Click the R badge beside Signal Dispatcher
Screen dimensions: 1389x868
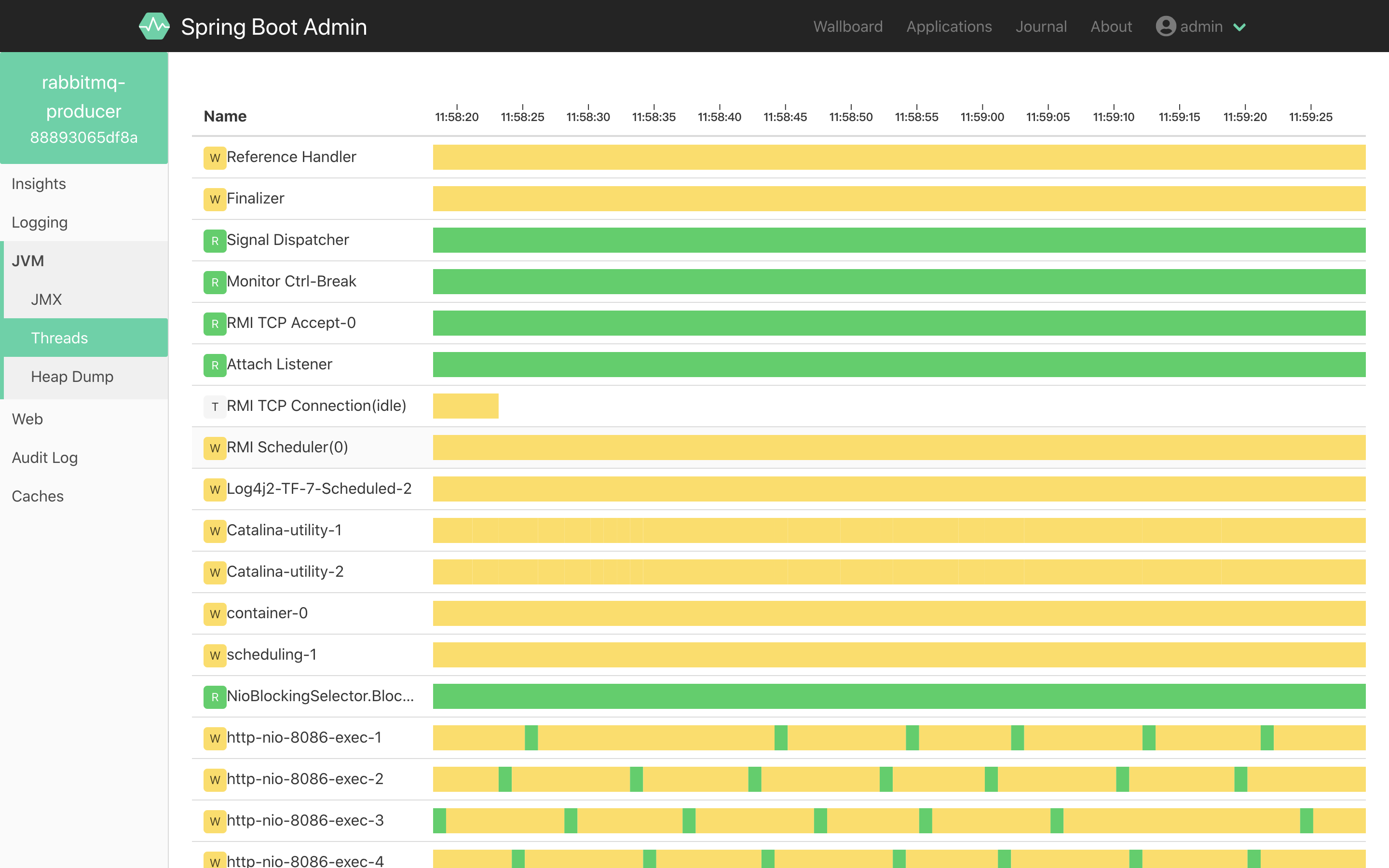click(215, 241)
